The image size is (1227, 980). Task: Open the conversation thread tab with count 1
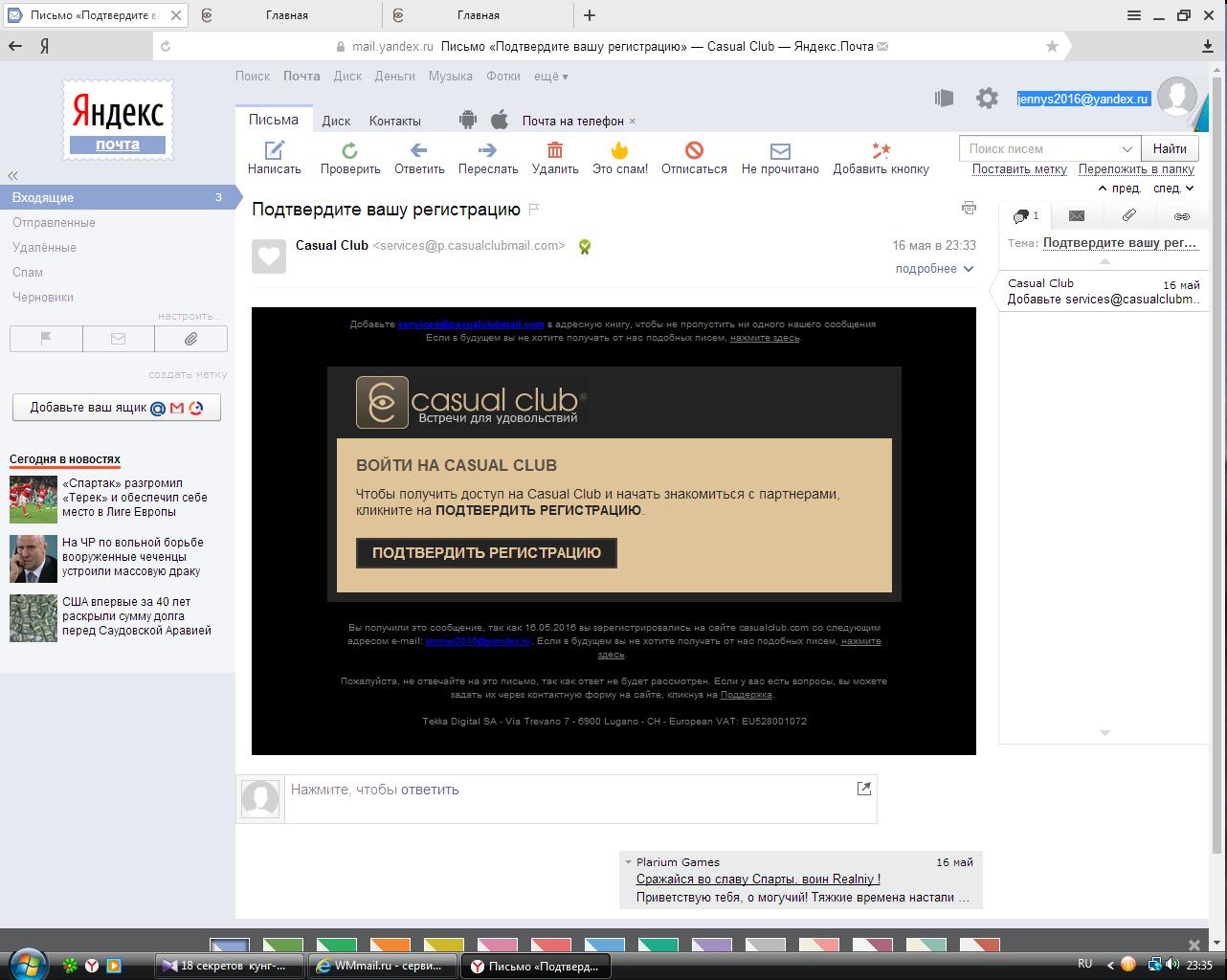[x=1025, y=215]
